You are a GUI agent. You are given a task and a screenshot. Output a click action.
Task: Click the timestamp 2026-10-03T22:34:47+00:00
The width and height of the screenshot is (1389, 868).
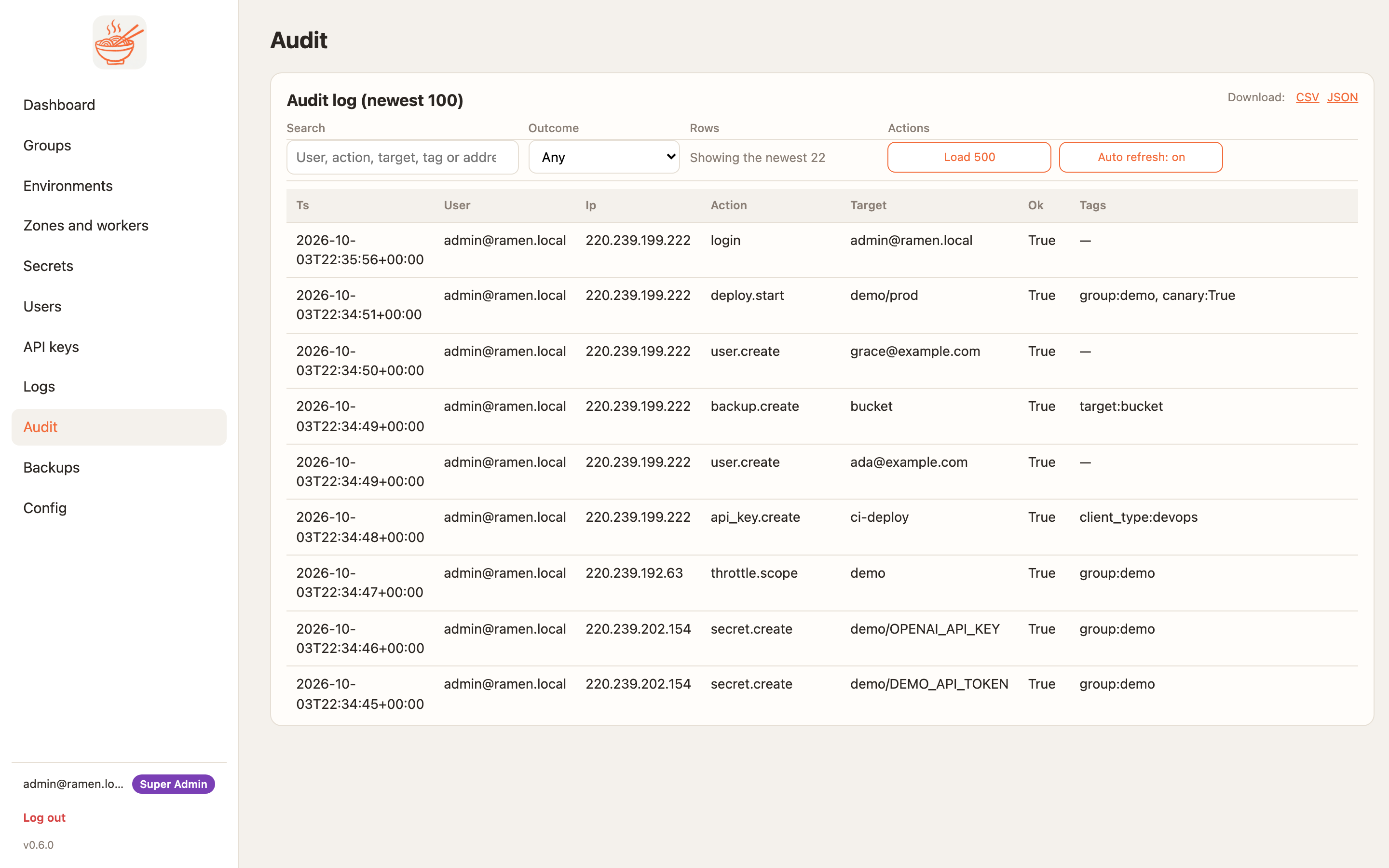359,583
